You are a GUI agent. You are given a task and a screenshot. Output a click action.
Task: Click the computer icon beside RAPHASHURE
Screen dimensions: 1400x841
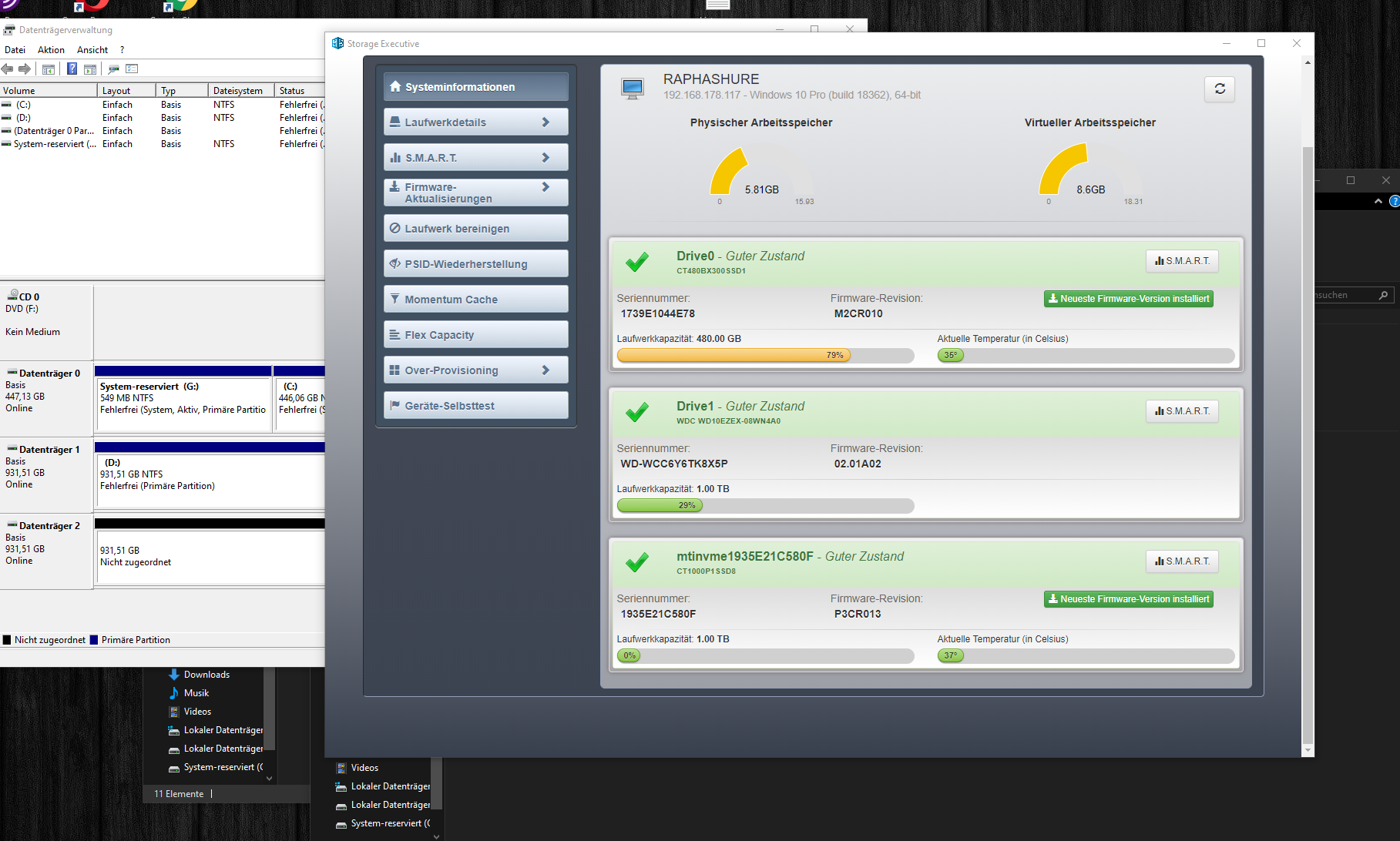coord(633,89)
